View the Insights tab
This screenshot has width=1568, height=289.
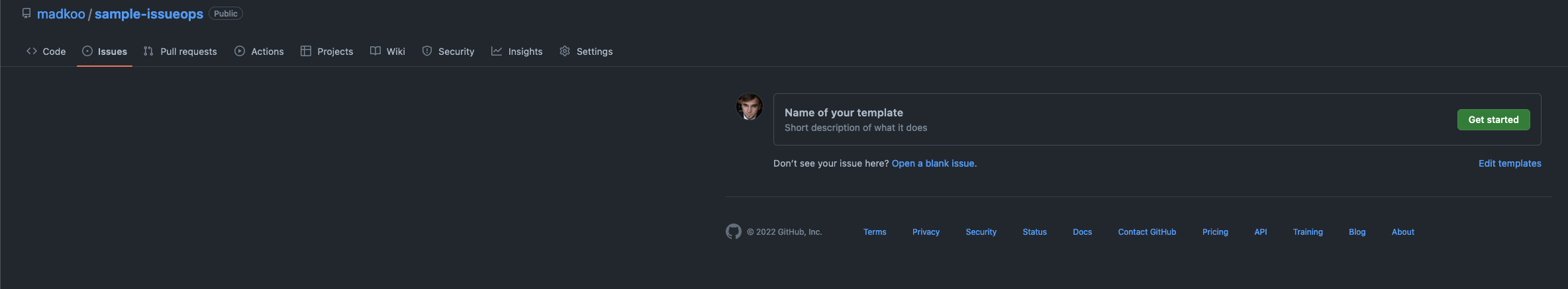point(516,52)
